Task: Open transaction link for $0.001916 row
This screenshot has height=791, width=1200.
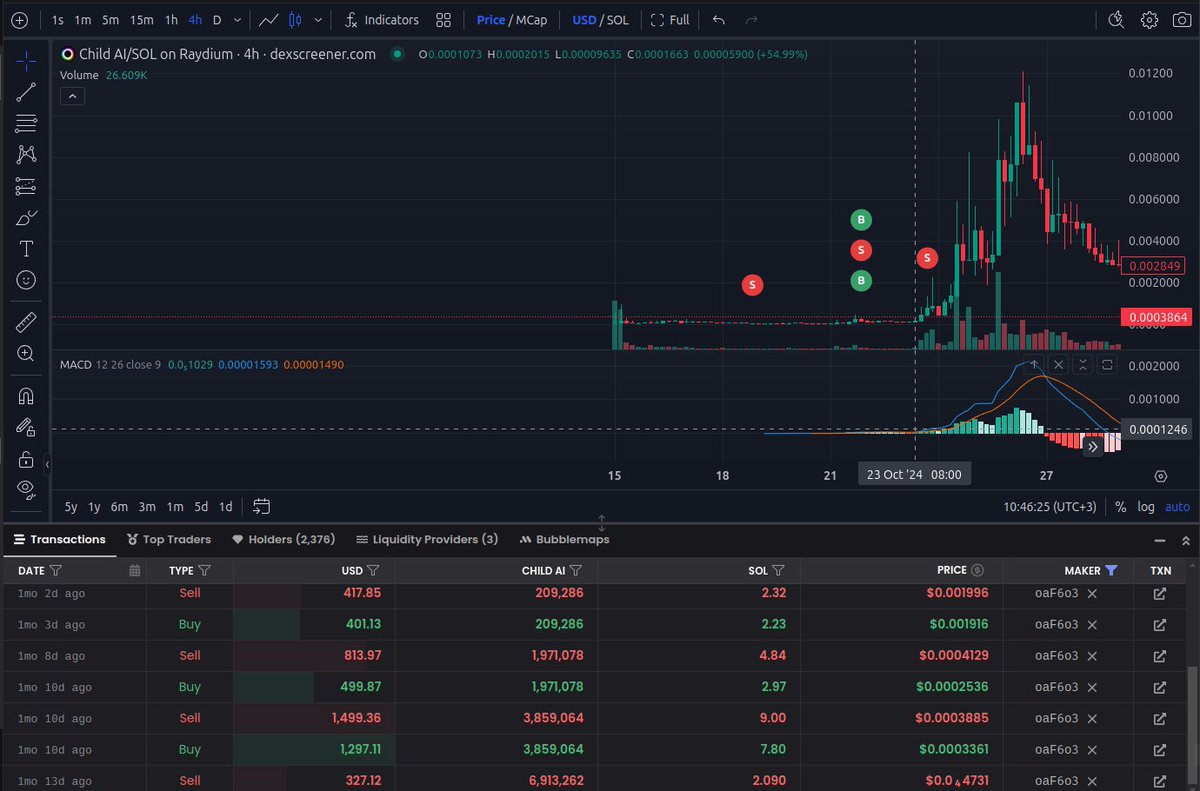Action: (1160, 624)
